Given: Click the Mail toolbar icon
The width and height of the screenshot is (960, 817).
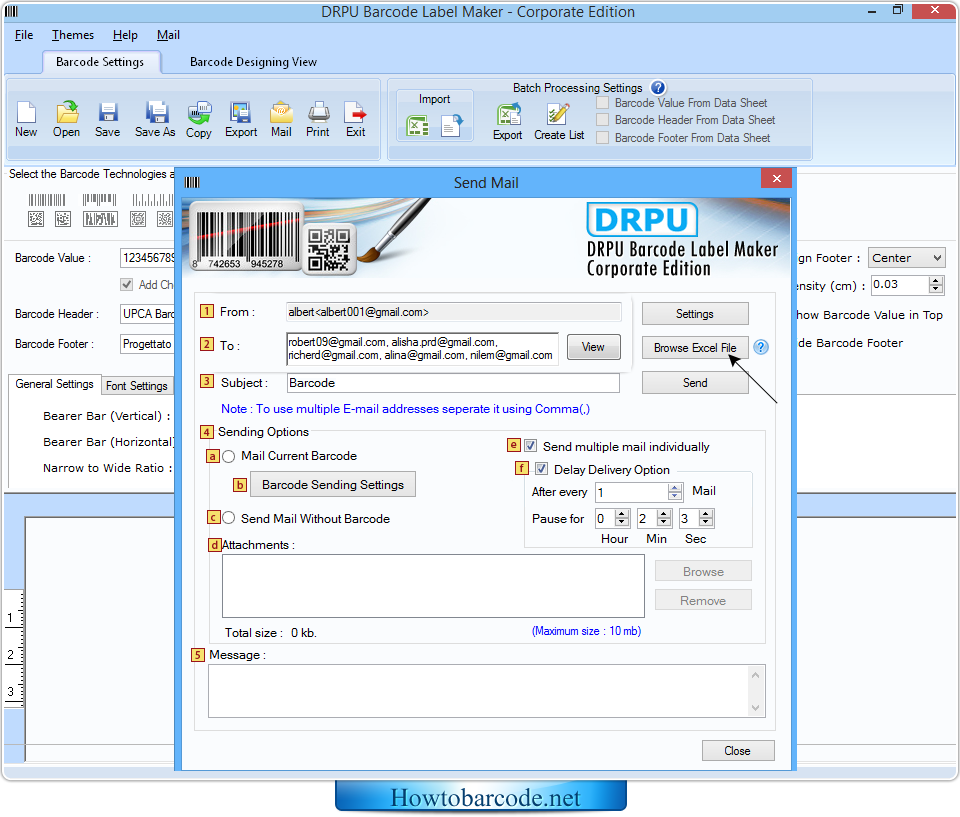Looking at the screenshot, I should point(281,119).
